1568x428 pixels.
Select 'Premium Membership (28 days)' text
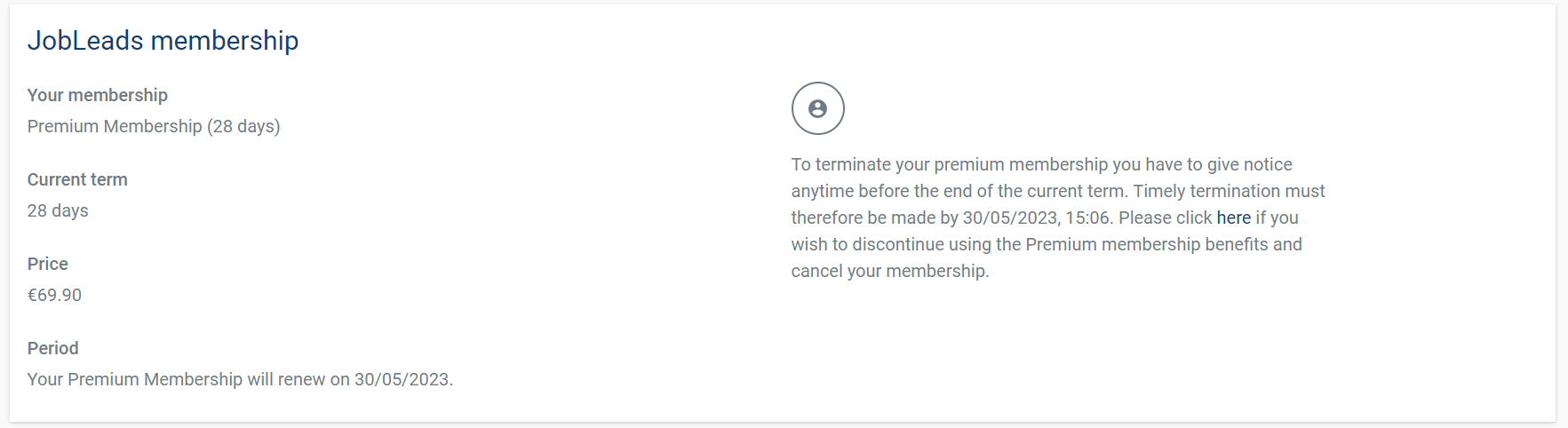(154, 126)
